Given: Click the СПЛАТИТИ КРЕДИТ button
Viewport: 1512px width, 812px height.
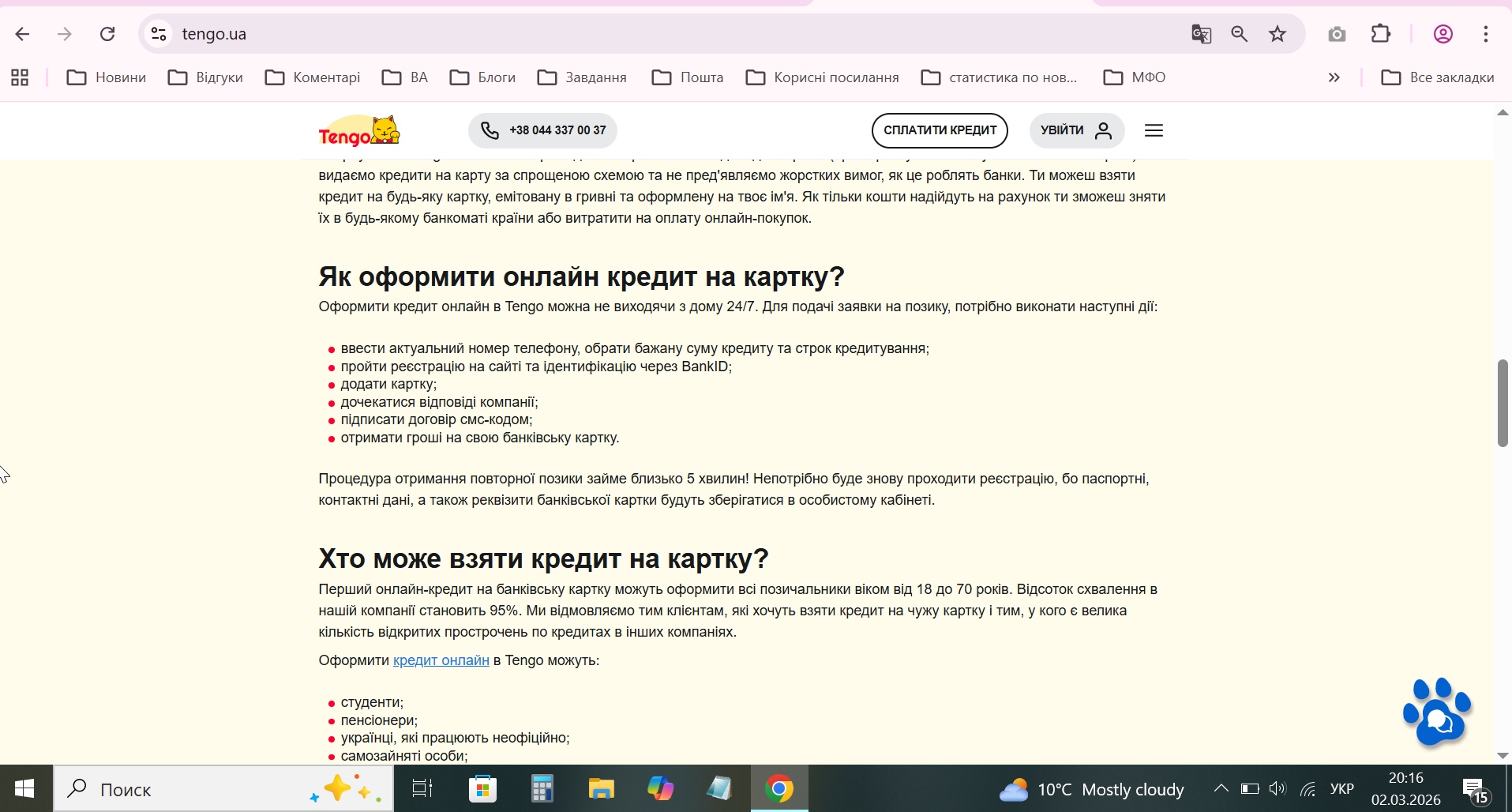Looking at the screenshot, I should click(x=940, y=130).
